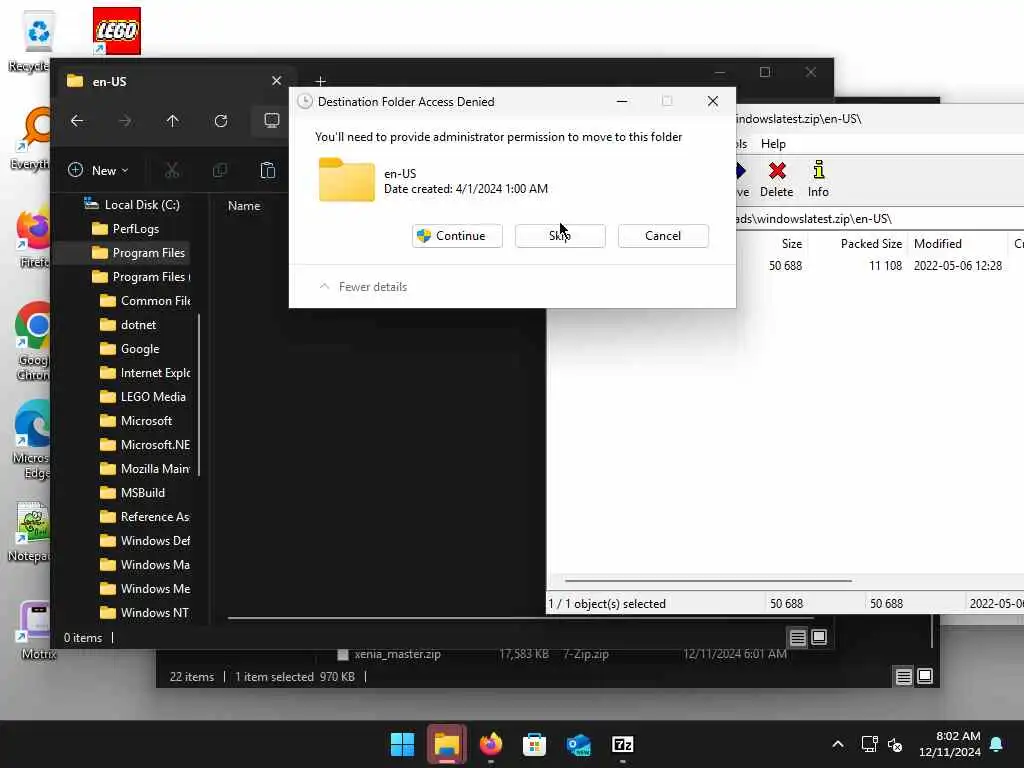Select the xenia_master.zip file in back window
The width and height of the screenshot is (1024, 768).
coord(397,654)
